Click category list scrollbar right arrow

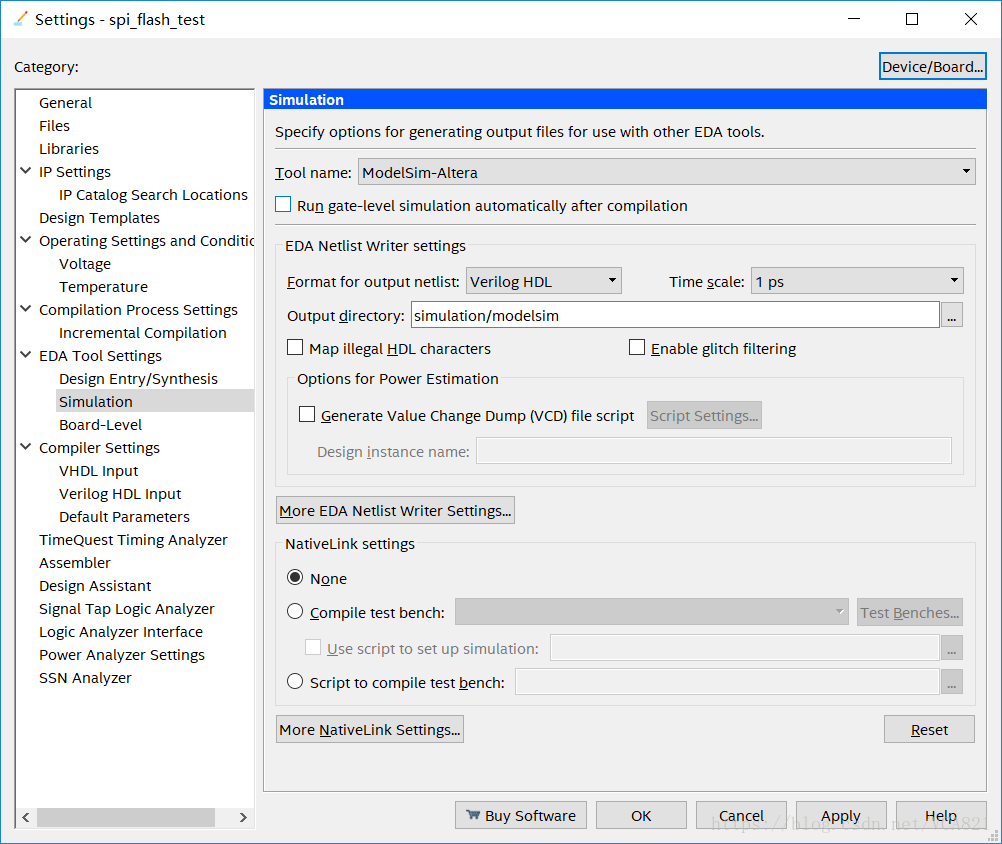[243, 817]
